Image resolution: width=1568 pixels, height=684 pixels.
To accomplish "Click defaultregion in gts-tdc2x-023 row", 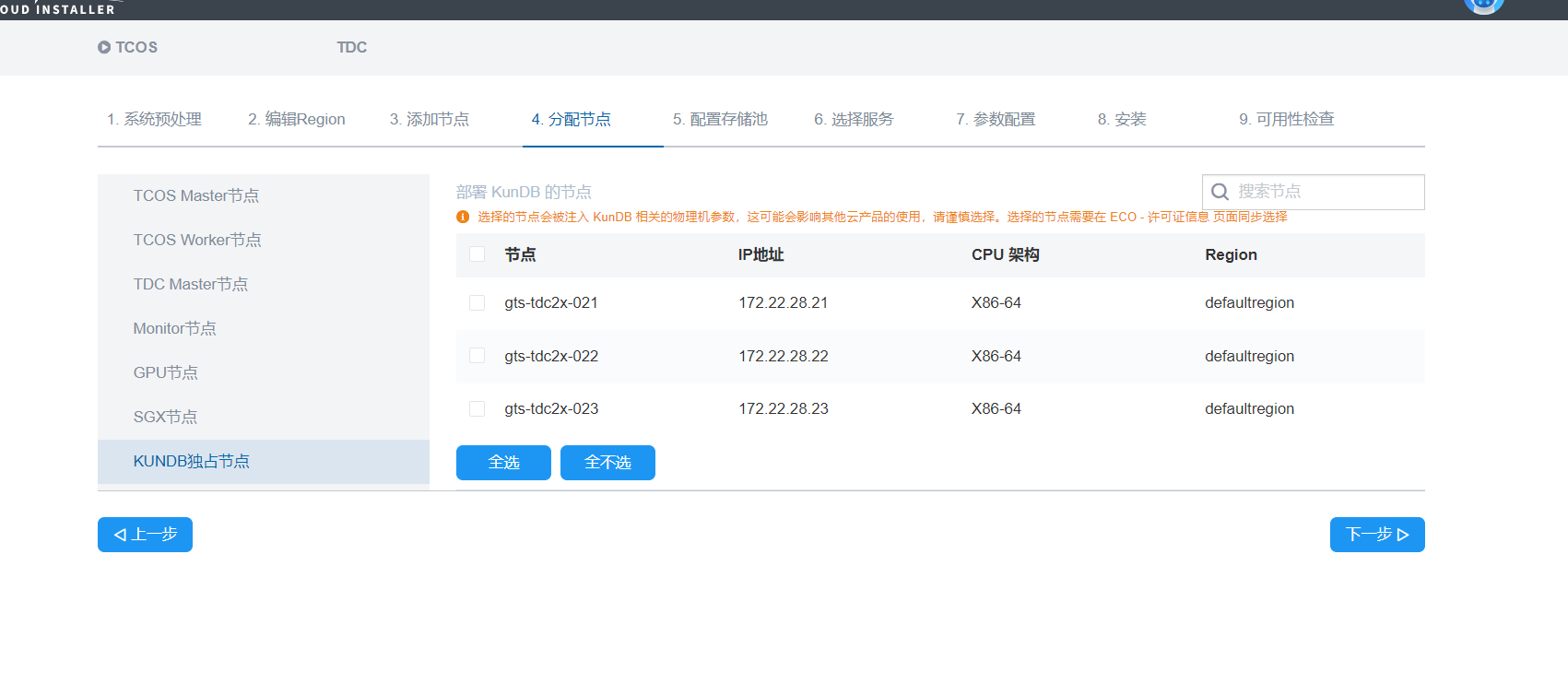I will click(x=1249, y=408).
